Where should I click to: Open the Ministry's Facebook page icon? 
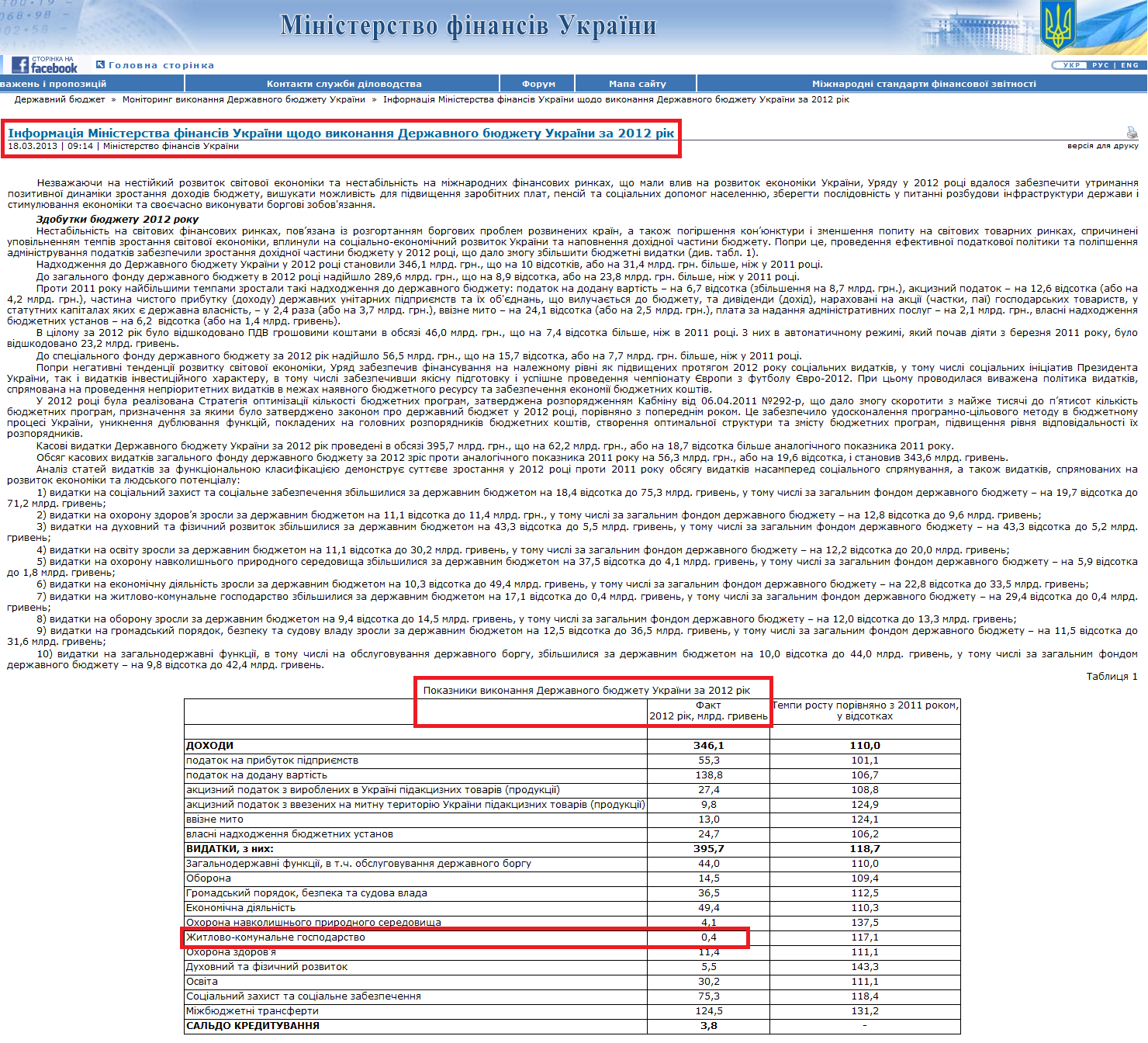[45, 64]
